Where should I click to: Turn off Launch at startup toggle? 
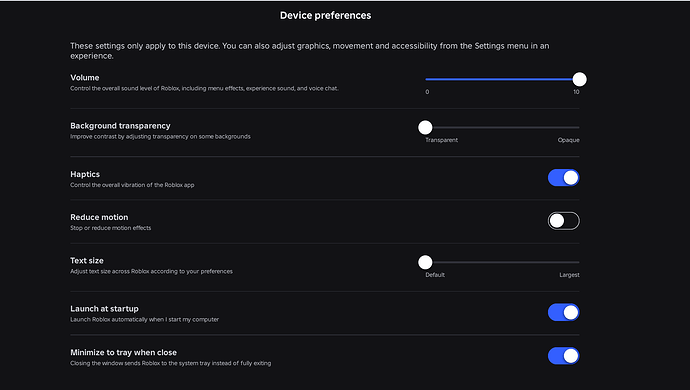point(563,313)
